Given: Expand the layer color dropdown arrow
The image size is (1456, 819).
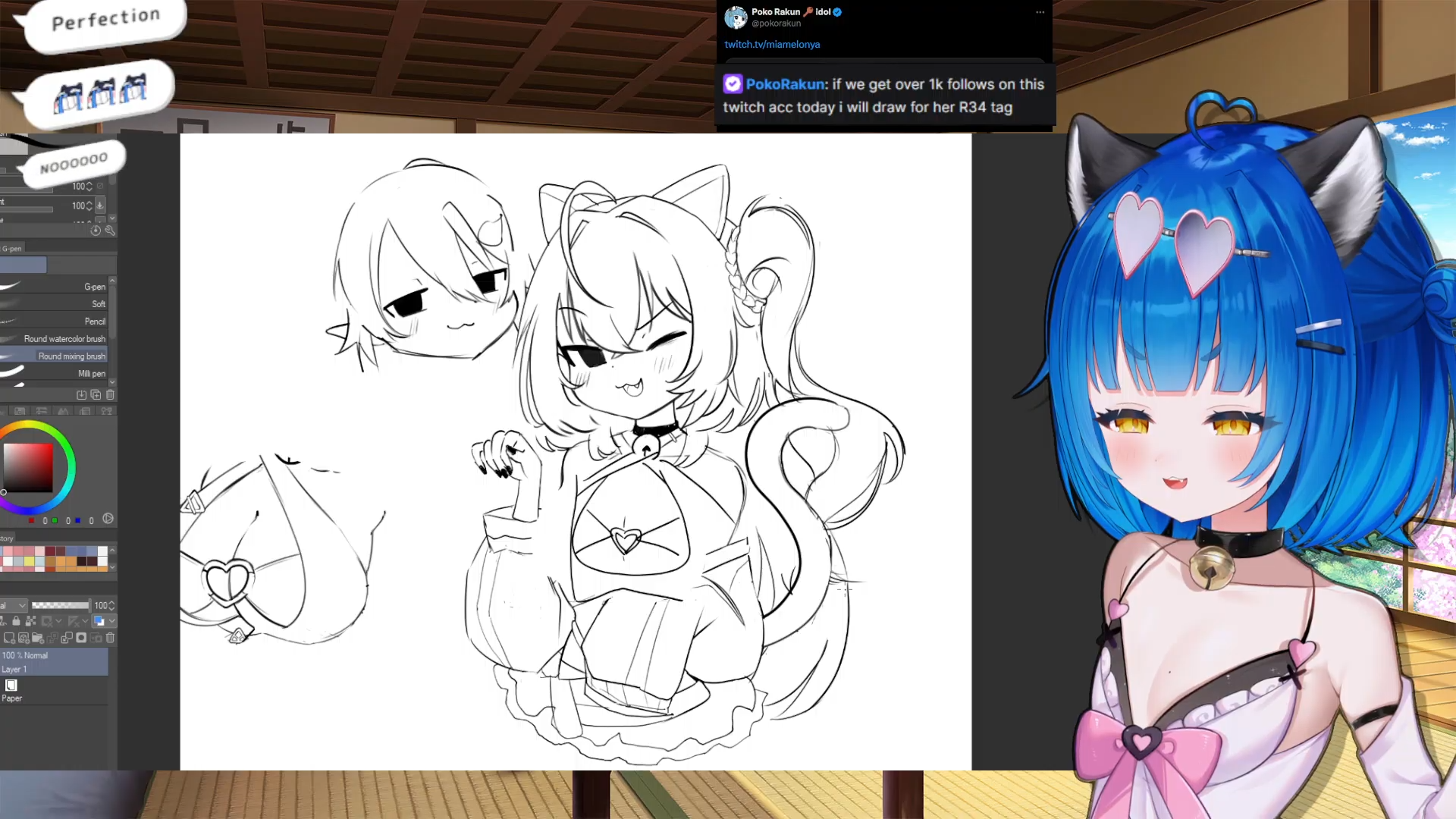Looking at the screenshot, I should 111,621.
